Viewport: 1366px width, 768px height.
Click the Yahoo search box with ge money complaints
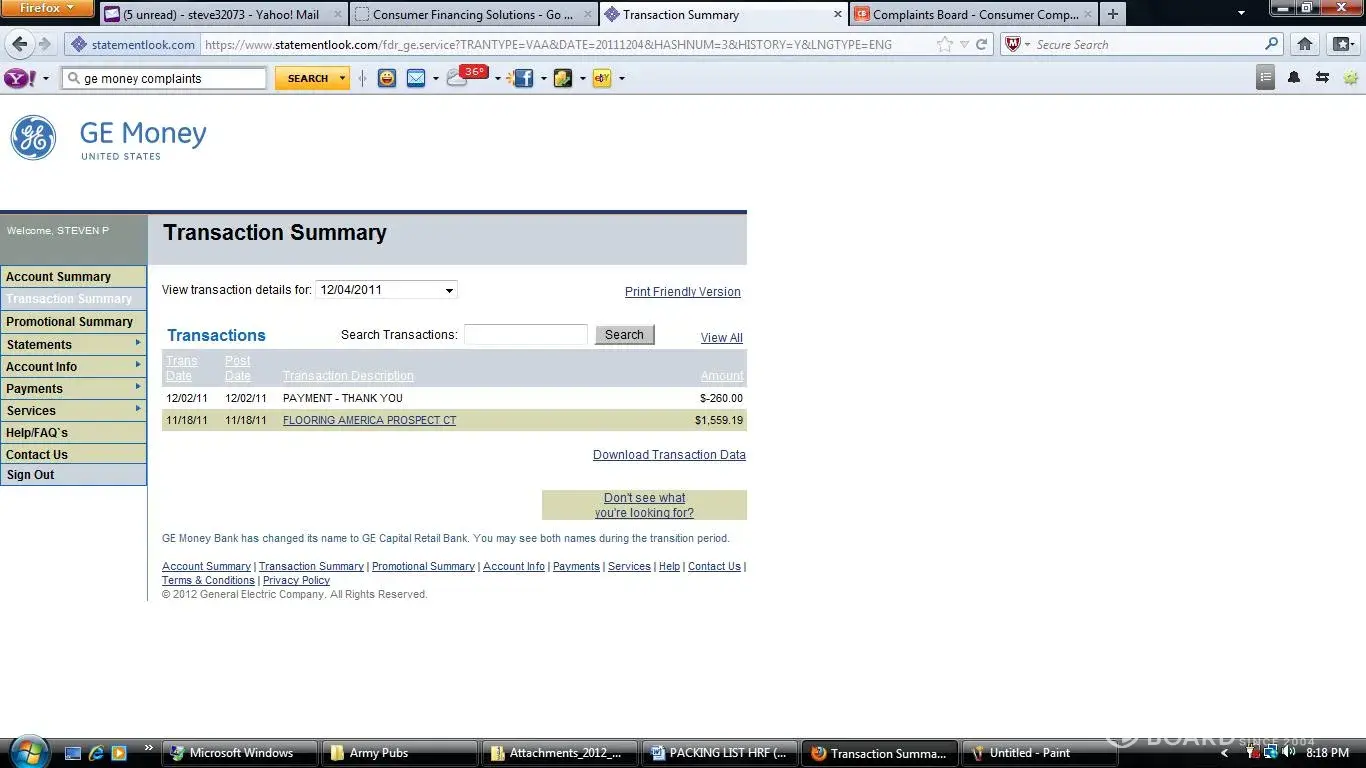click(165, 78)
